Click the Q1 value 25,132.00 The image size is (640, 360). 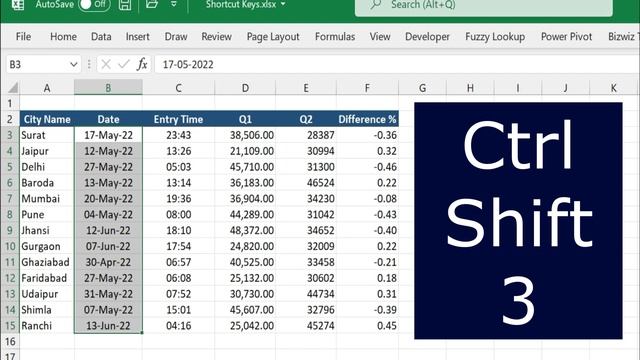(x=245, y=278)
